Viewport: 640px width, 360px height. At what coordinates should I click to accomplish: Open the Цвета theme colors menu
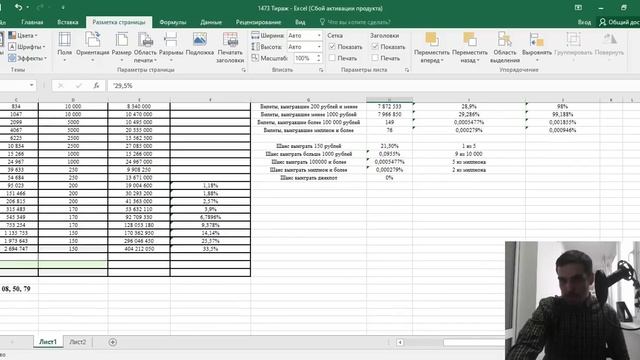click(24, 36)
